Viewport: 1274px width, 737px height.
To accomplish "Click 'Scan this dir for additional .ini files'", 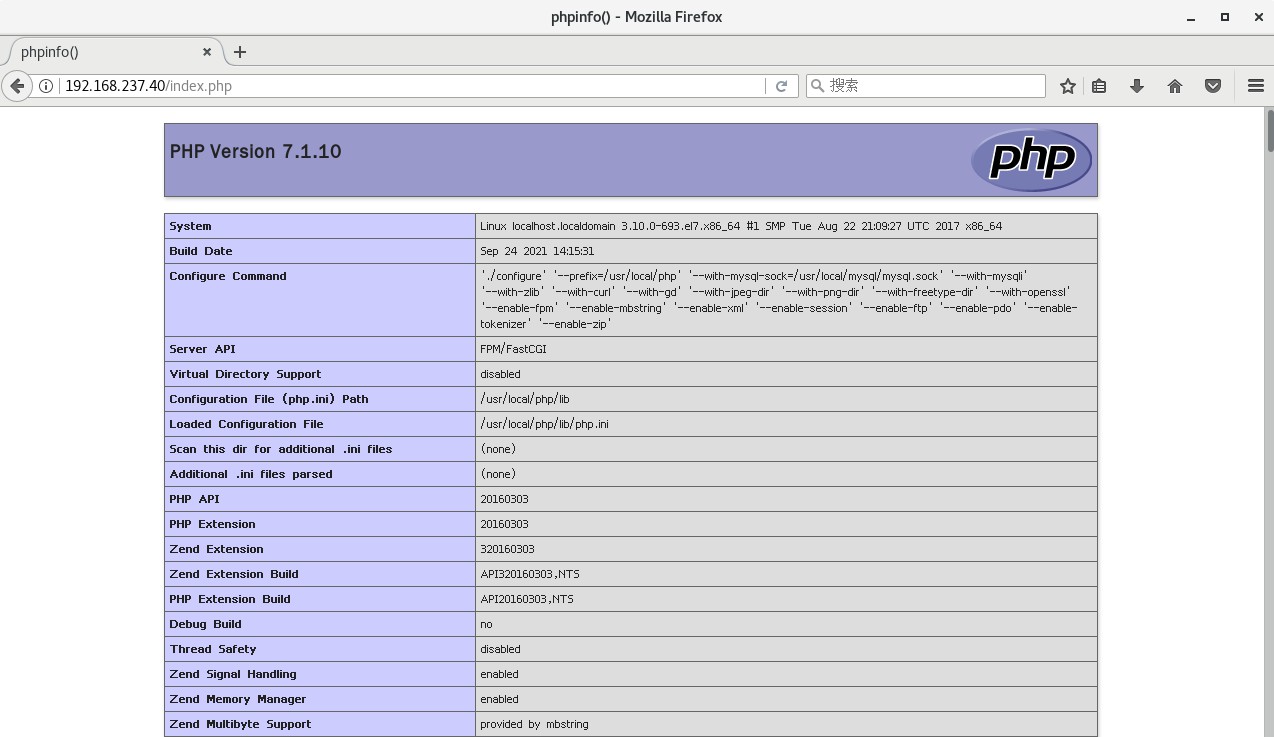I will tap(281, 449).
